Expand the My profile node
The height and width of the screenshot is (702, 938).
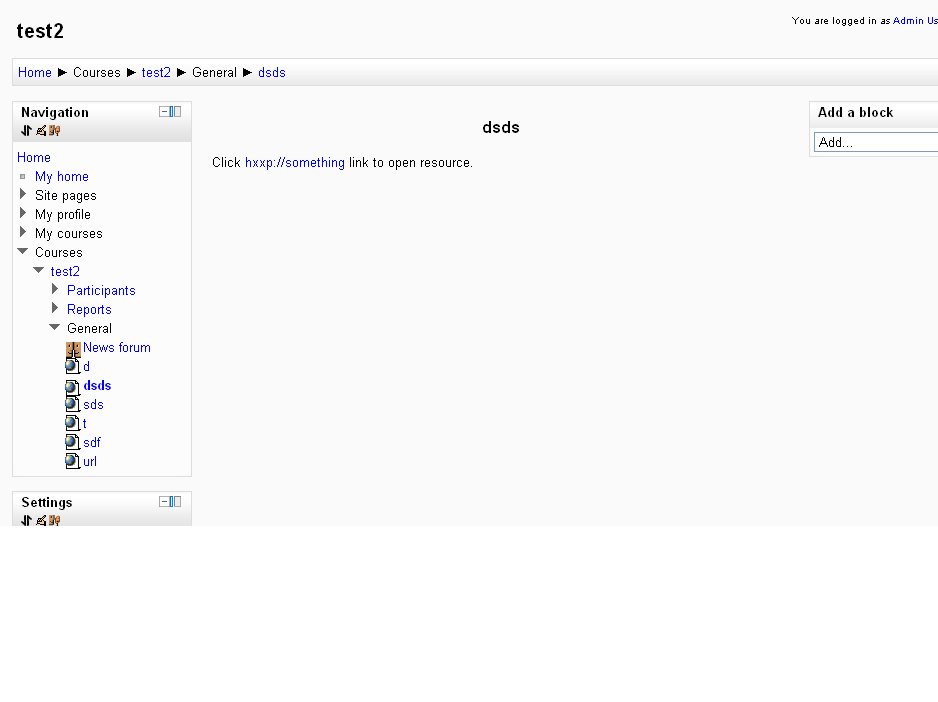(x=23, y=213)
